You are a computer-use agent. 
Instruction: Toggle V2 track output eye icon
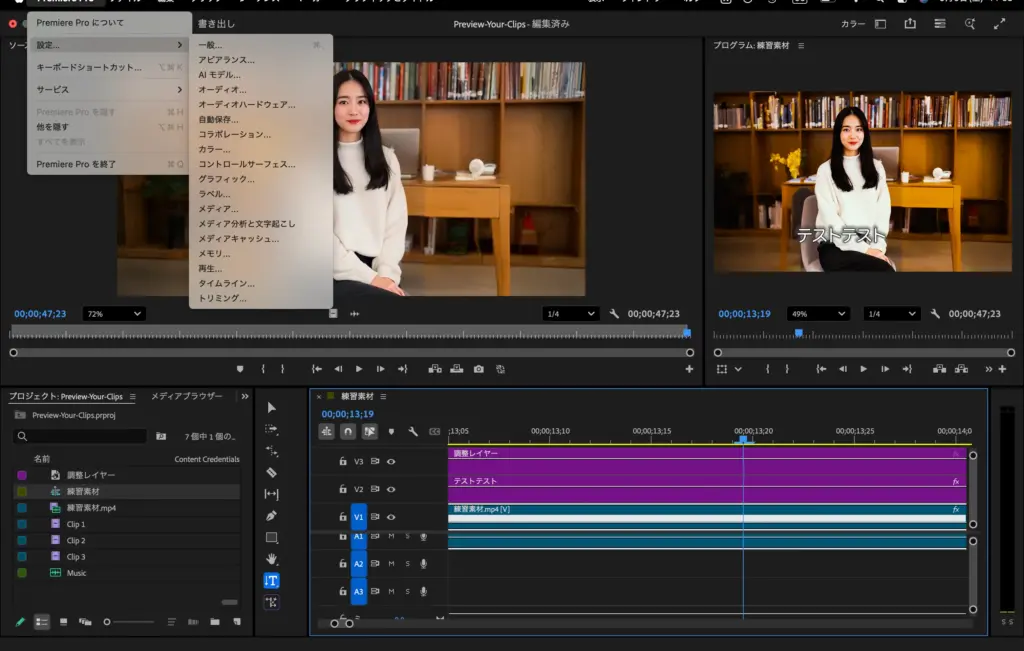click(x=391, y=490)
